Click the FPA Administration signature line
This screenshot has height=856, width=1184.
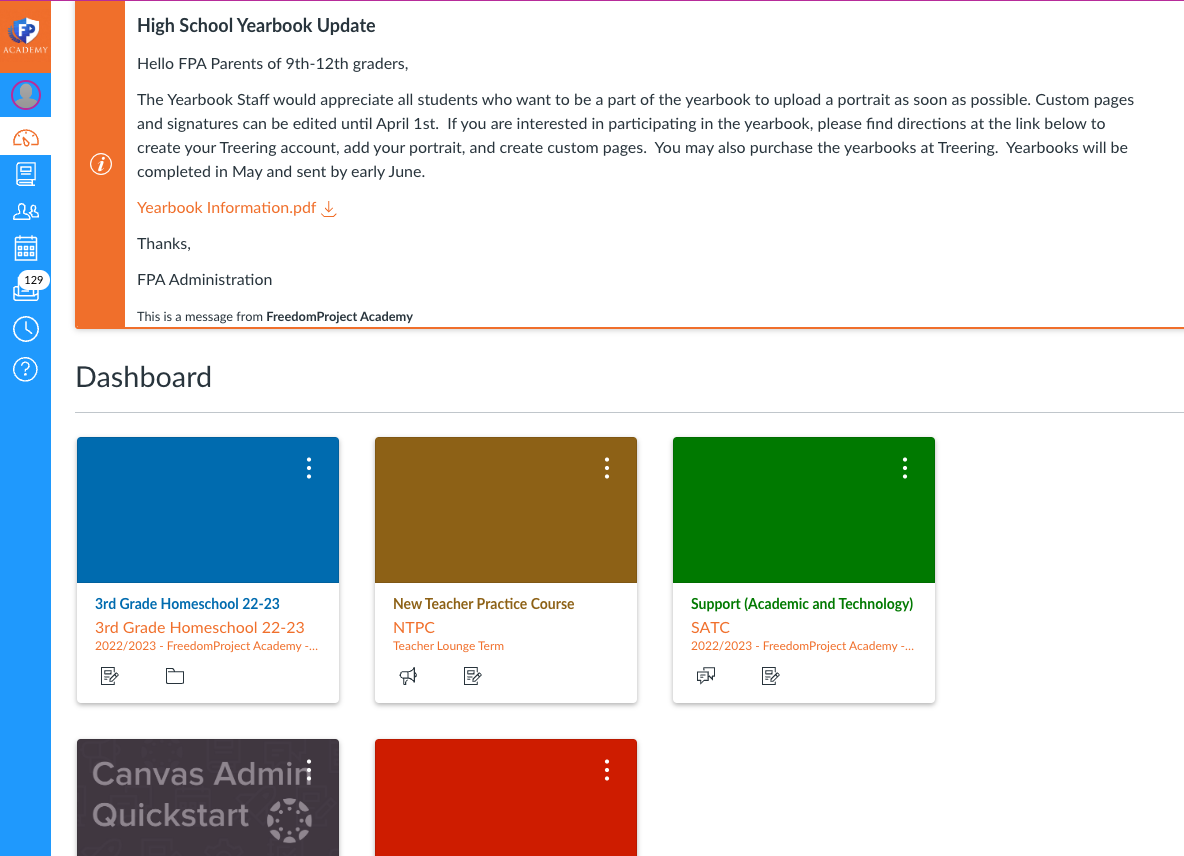[205, 279]
